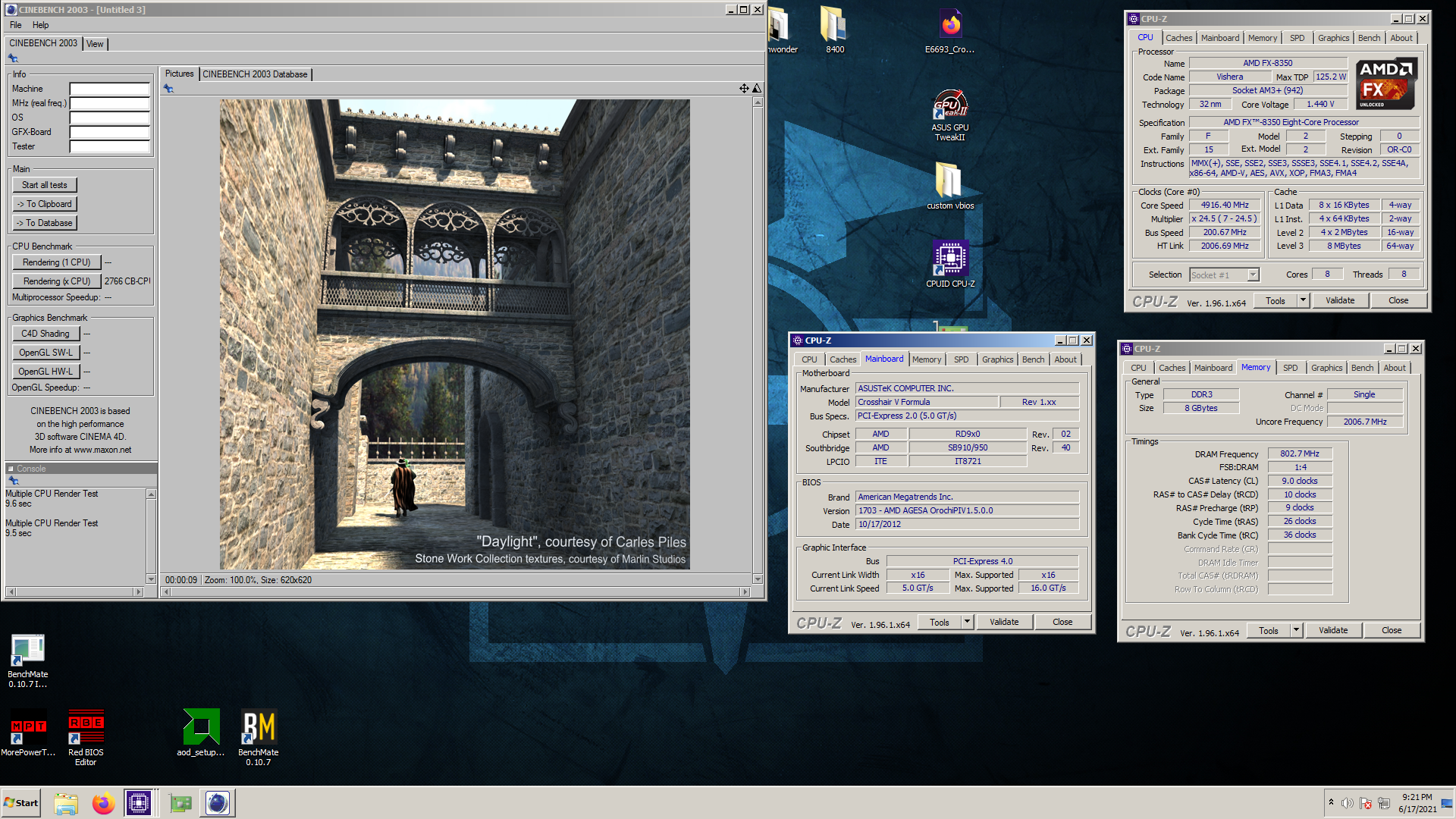The image size is (1456, 819).
Task: Click Validate in the CPU tab window
Action: 1339,300
